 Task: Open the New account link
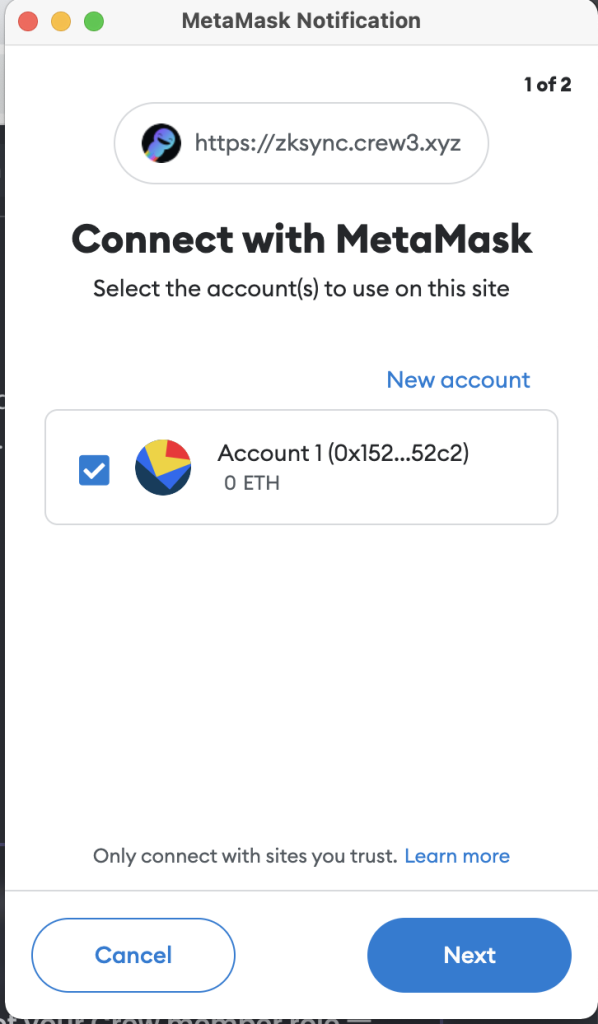coord(458,379)
